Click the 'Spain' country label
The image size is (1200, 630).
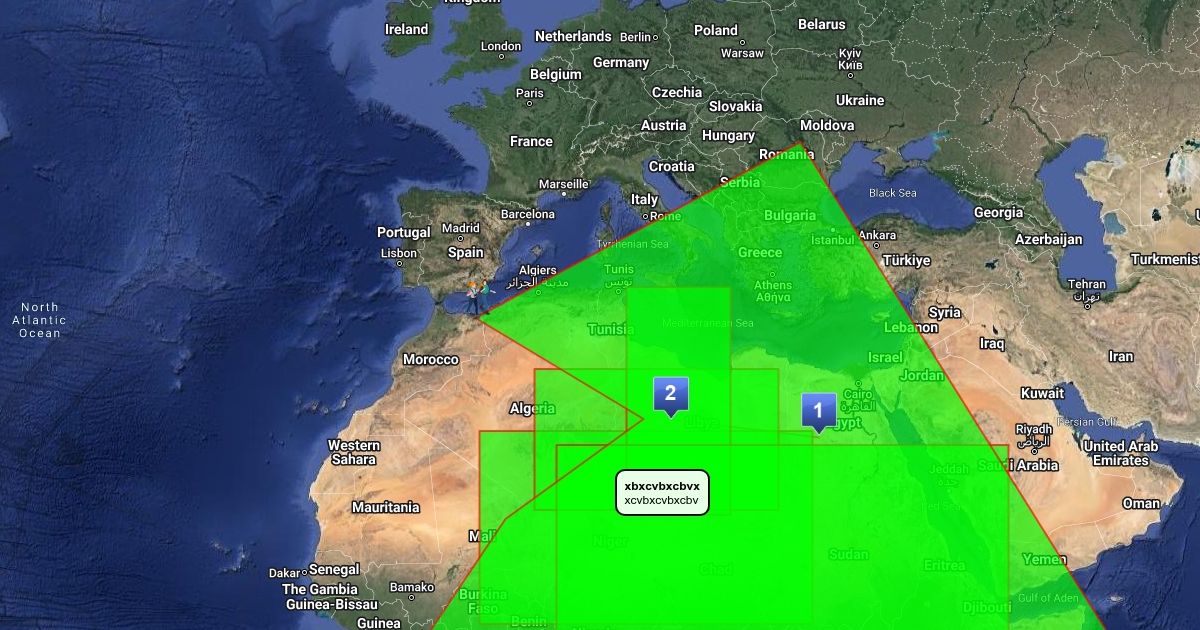466,252
